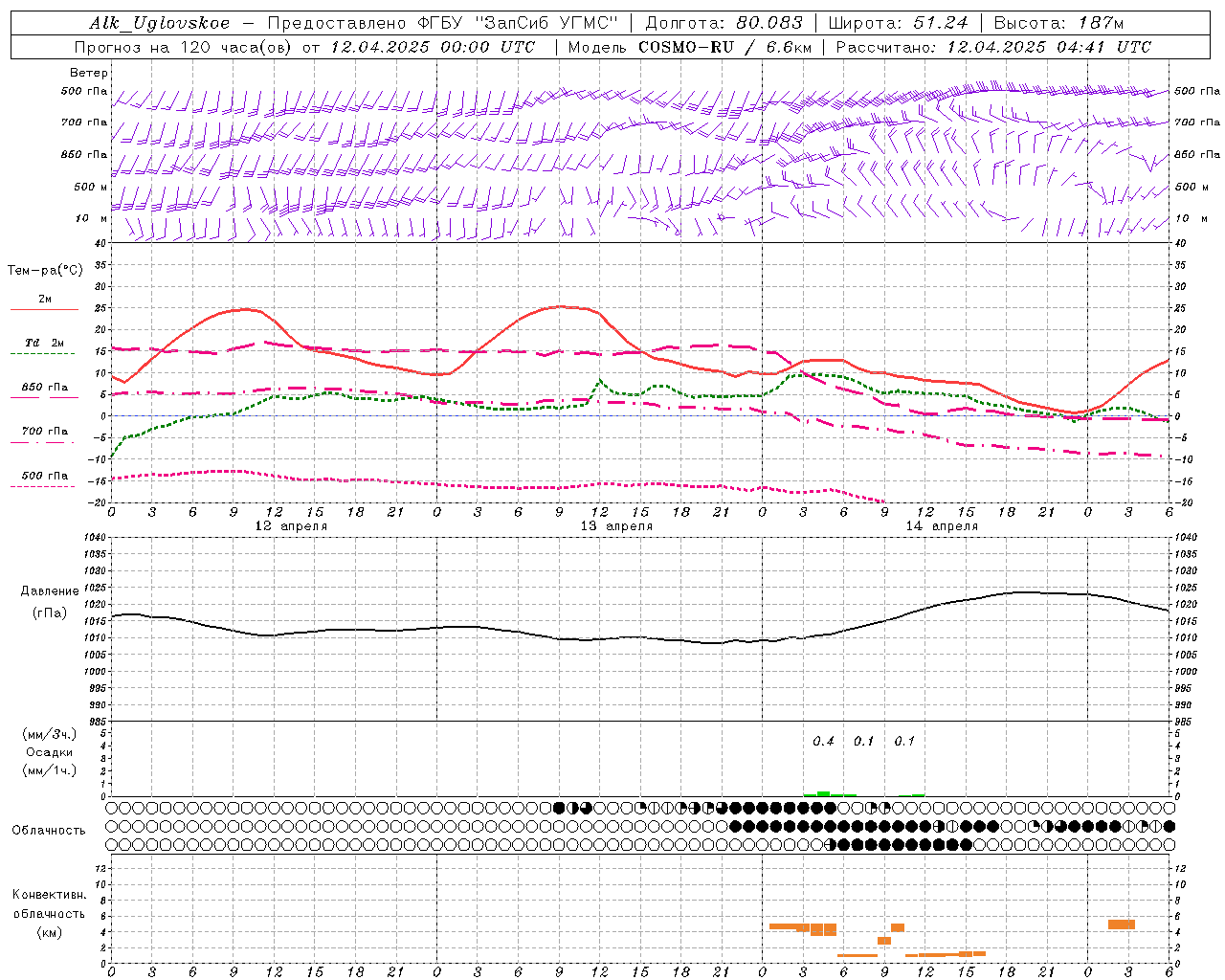Image resolution: width=1225 pixels, height=980 pixels.
Task: Click the Тем-ра(°C) temperature axis title
Action: [x=45, y=271]
